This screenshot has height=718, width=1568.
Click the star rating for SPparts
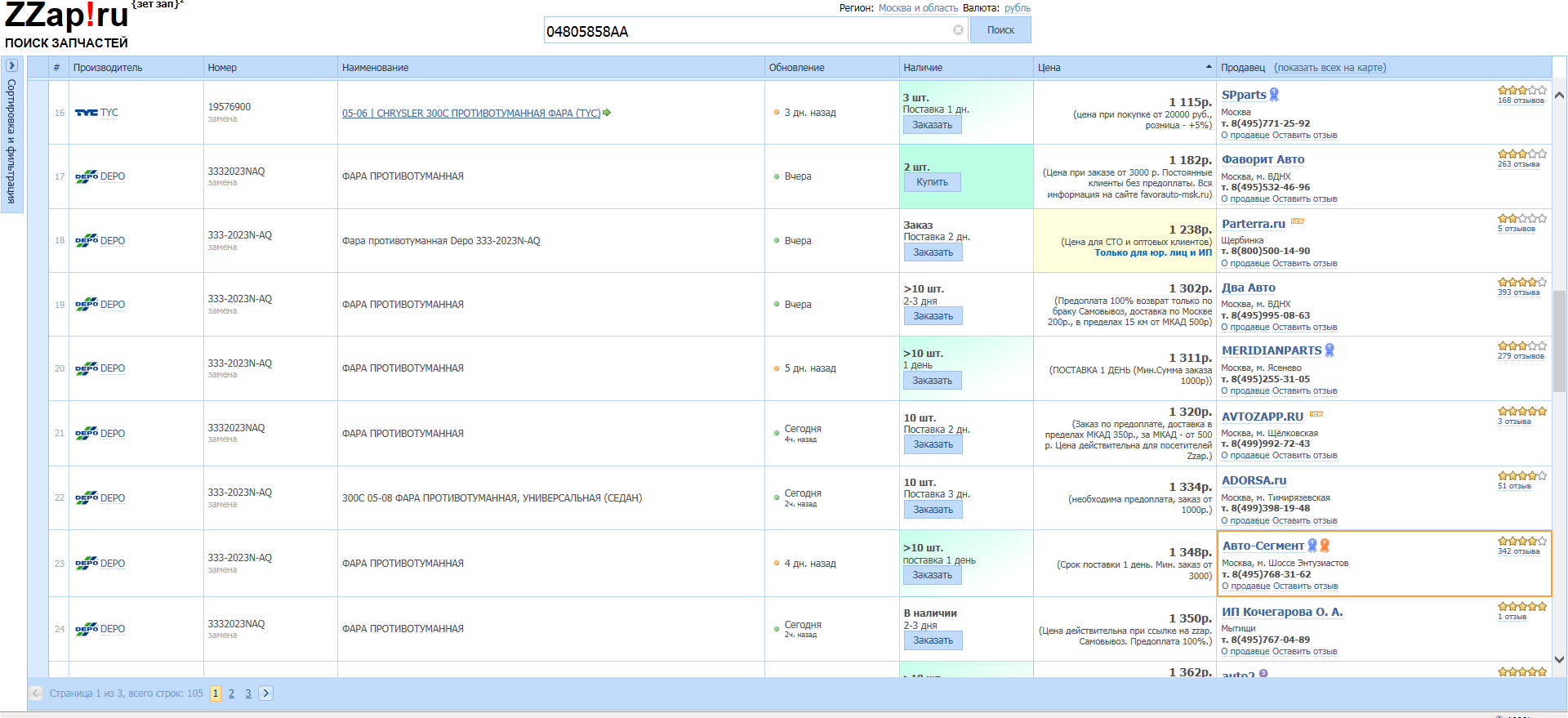tap(1522, 91)
